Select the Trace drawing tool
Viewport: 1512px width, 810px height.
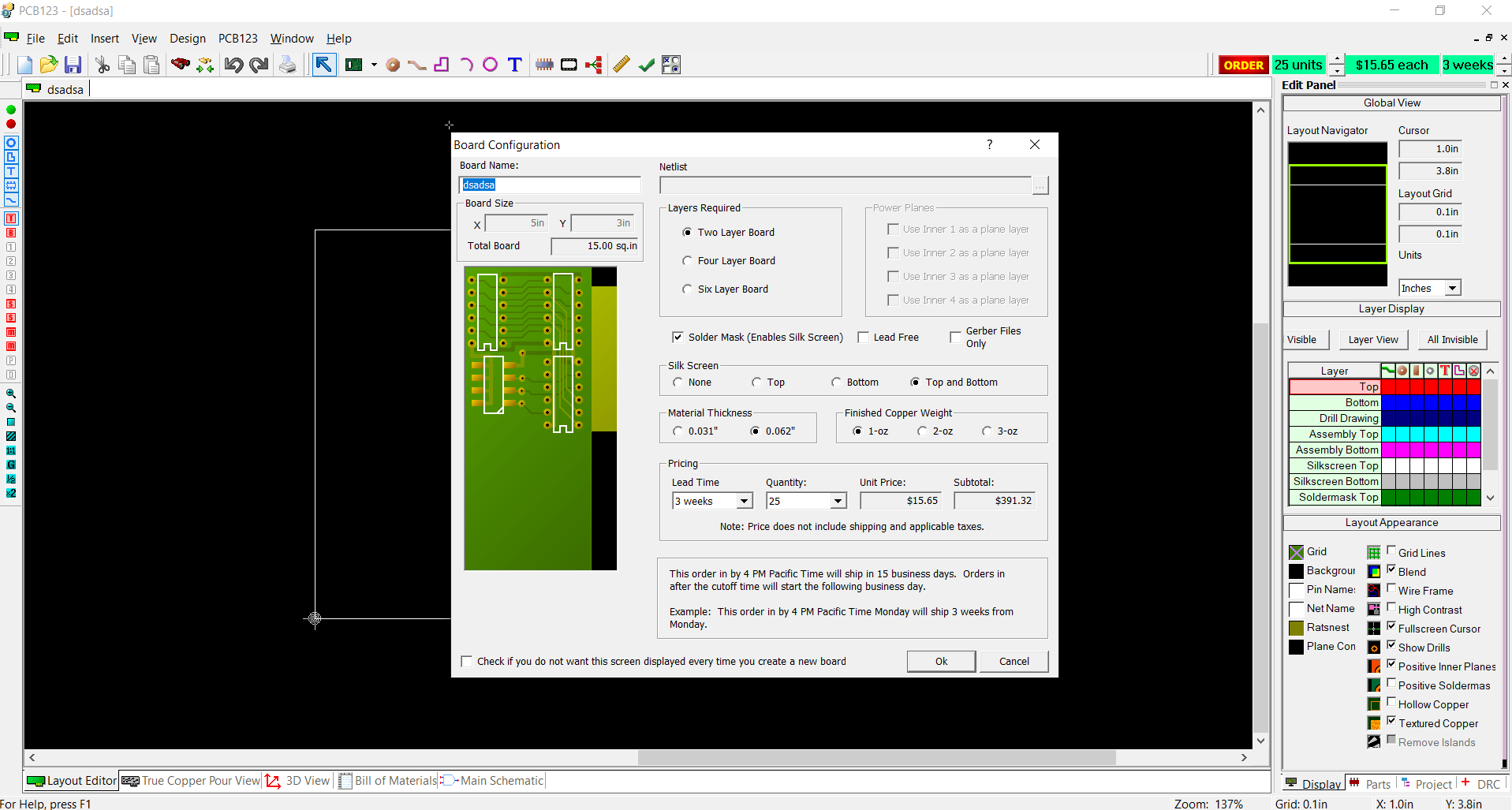[416, 65]
